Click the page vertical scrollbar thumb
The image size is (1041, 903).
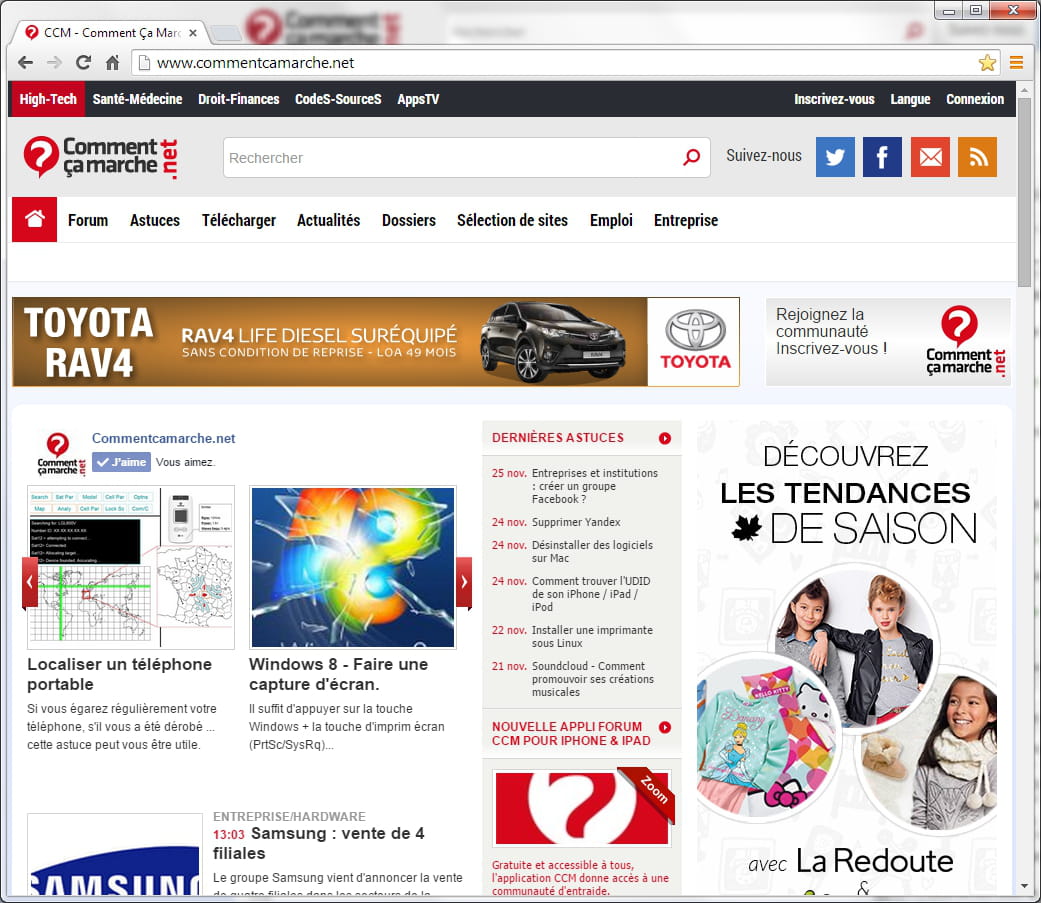[x=1024, y=193]
